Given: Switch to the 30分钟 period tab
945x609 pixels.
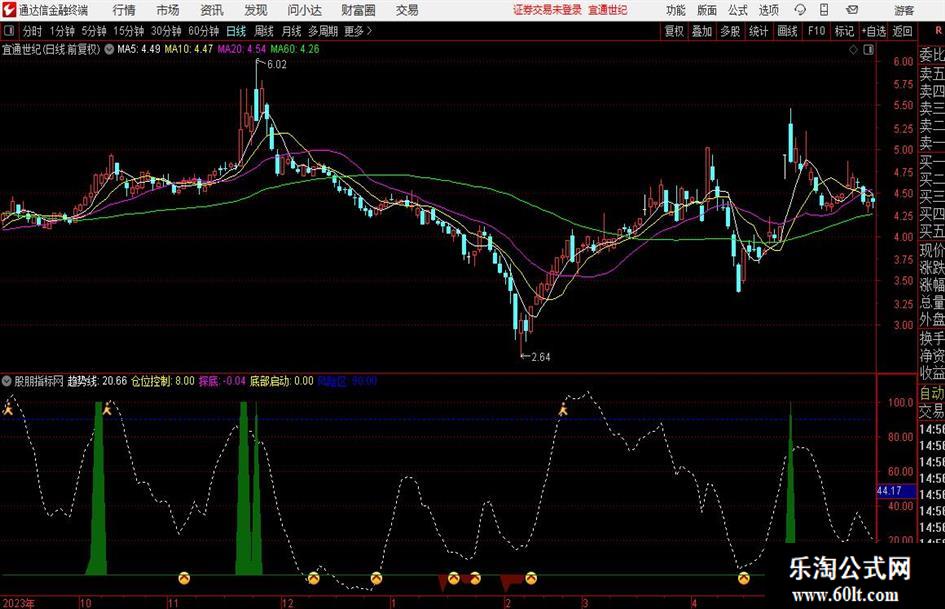Looking at the screenshot, I should [x=166, y=31].
